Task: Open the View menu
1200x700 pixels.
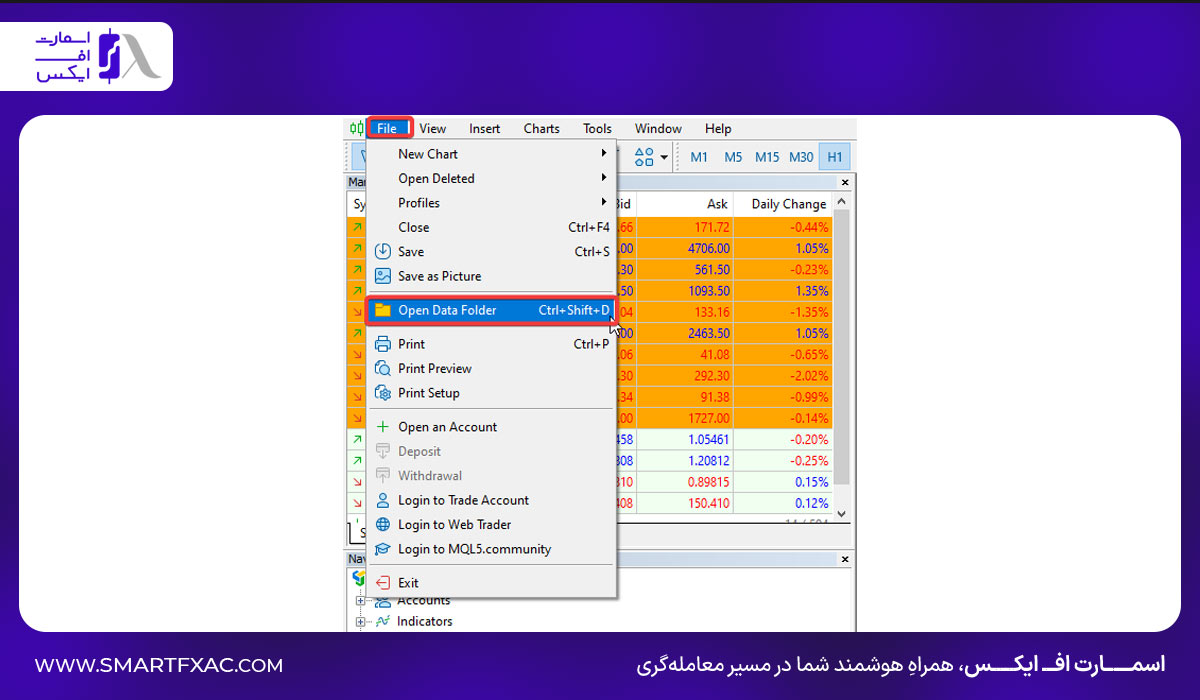Action: (x=433, y=128)
